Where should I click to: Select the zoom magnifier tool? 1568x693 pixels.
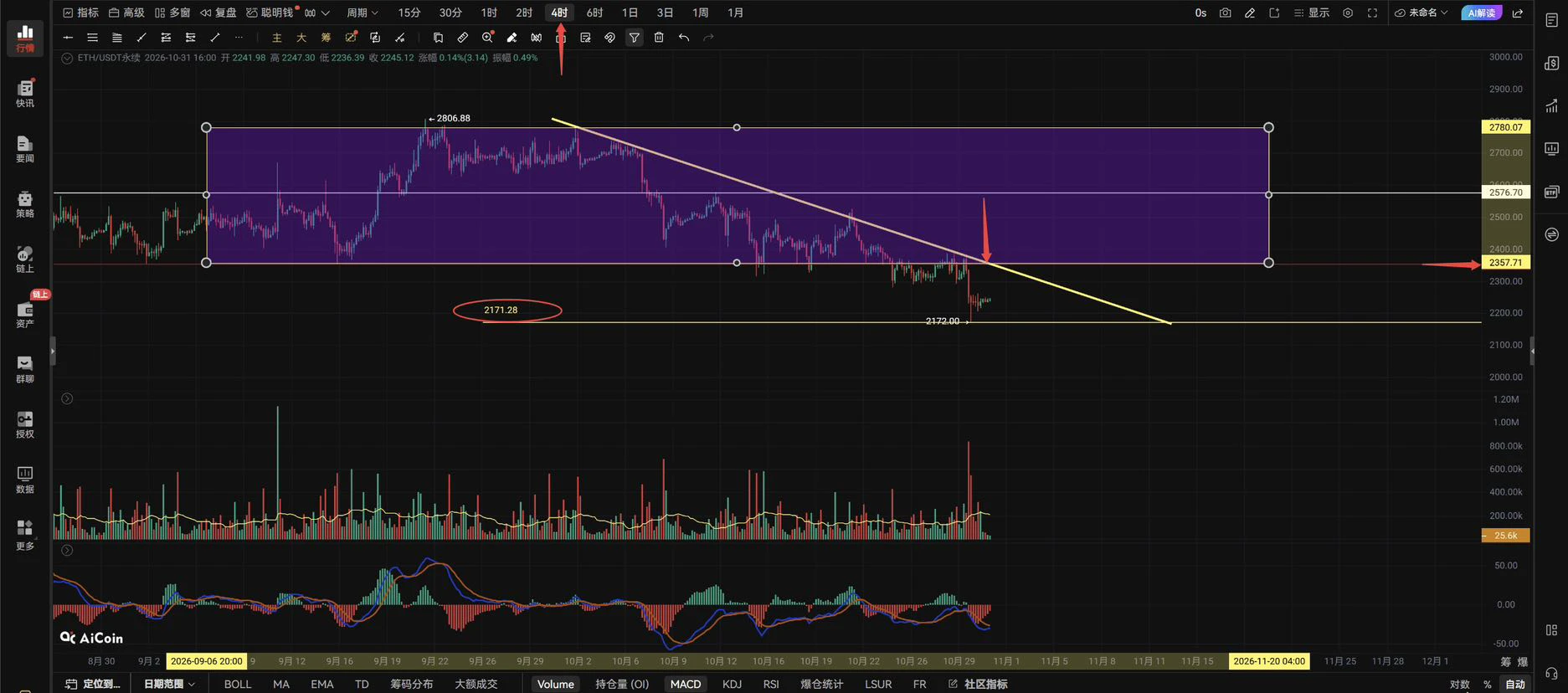click(488, 37)
